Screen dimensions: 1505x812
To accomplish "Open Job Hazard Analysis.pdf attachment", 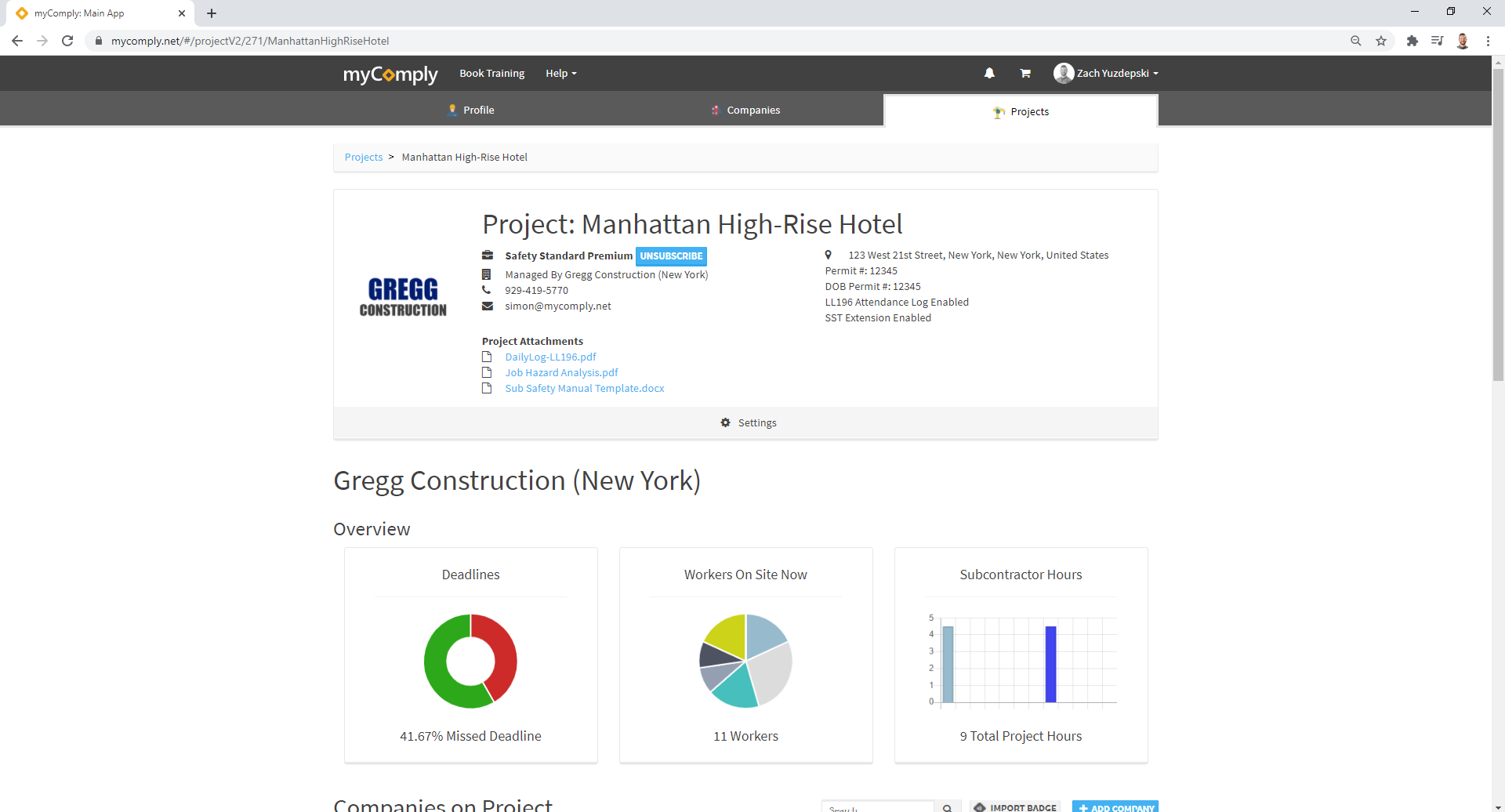I will [x=561, y=372].
